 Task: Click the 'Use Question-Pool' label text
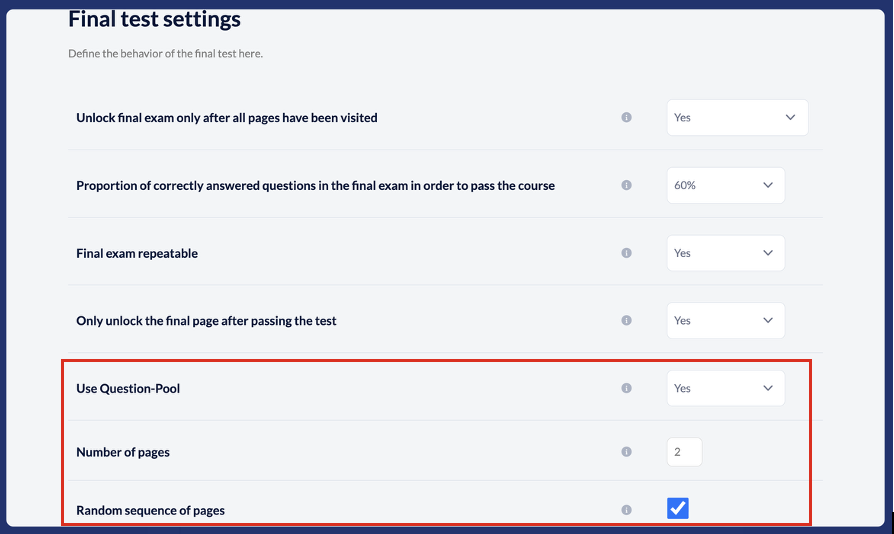coord(128,388)
